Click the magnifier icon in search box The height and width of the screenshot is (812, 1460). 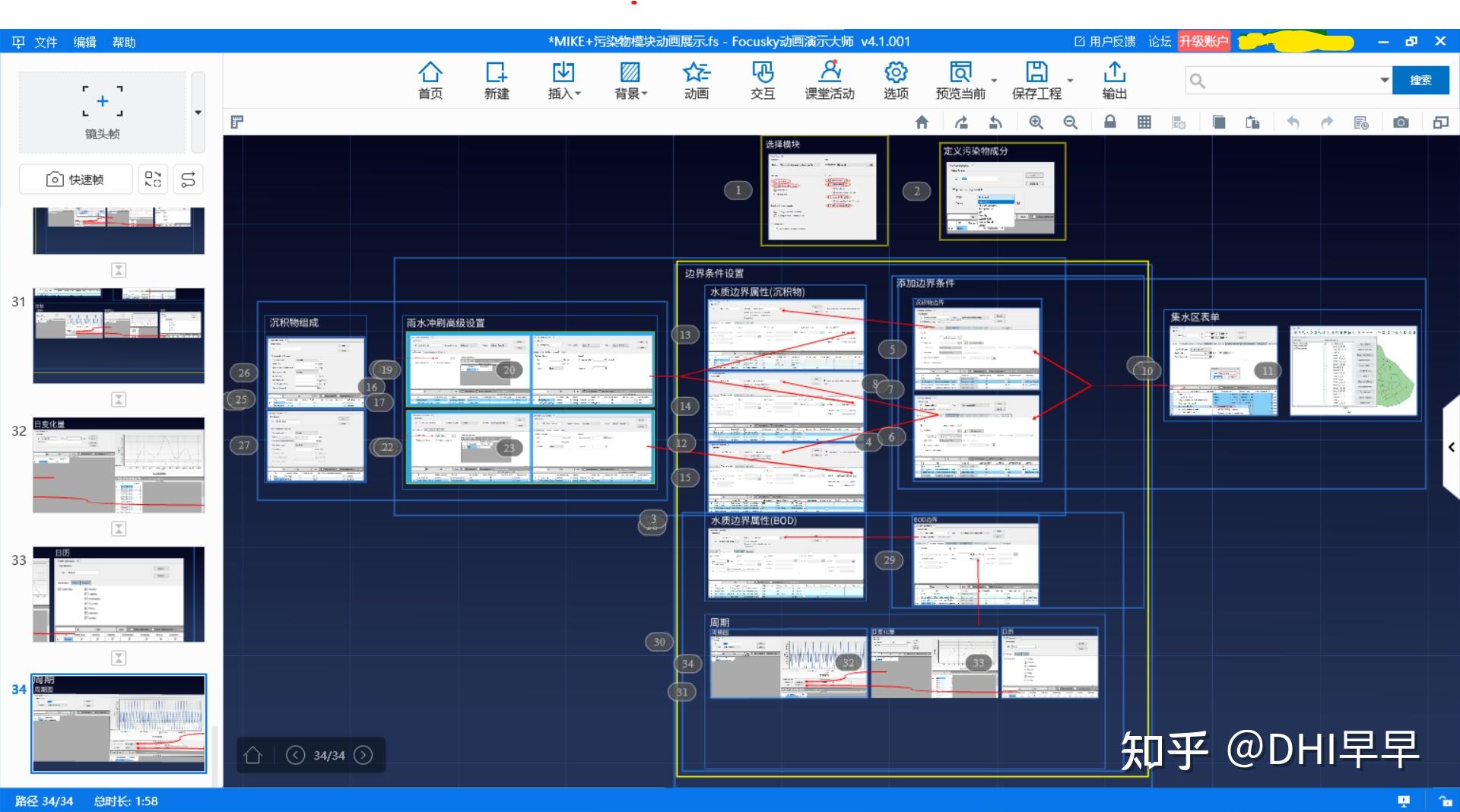click(1198, 81)
